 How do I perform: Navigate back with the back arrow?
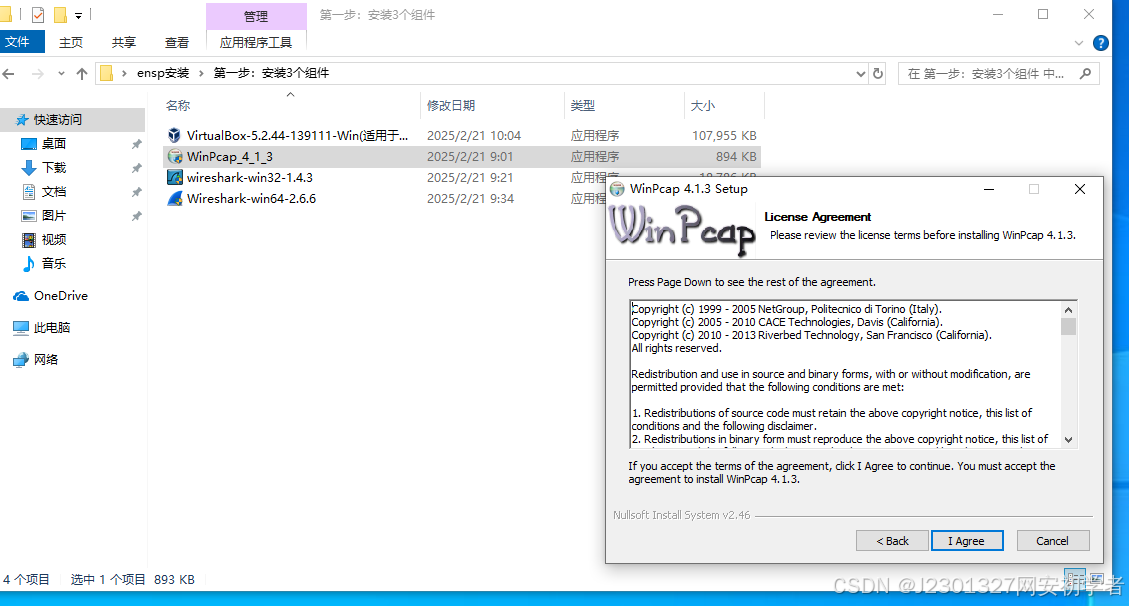(x=9, y=73)
